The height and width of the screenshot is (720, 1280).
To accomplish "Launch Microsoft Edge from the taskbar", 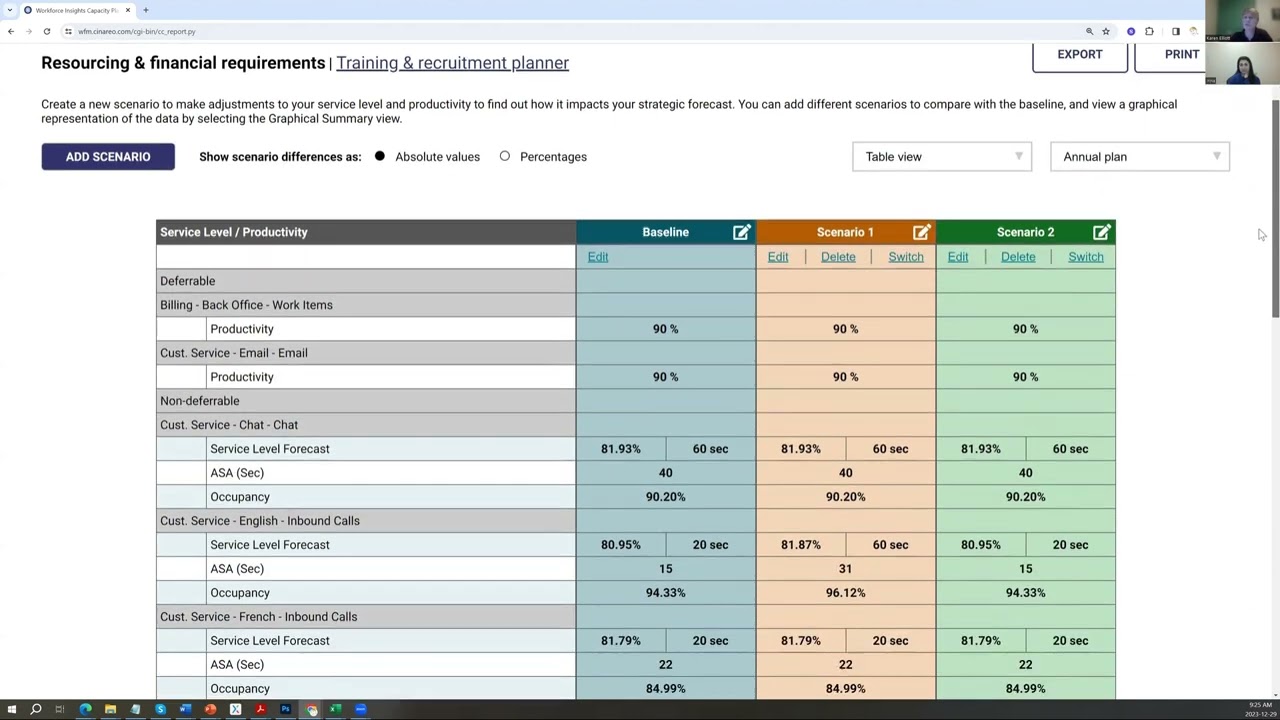I will (86, 710).
